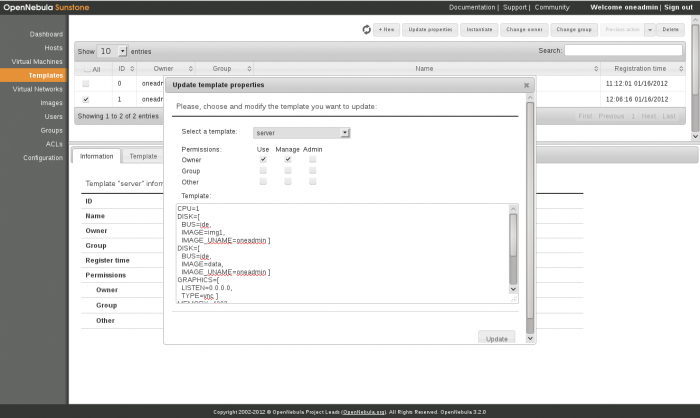The height and width of the screenshot is (418, 700).
Task: Click the Update button in dialog
Action: click(496, 339)
